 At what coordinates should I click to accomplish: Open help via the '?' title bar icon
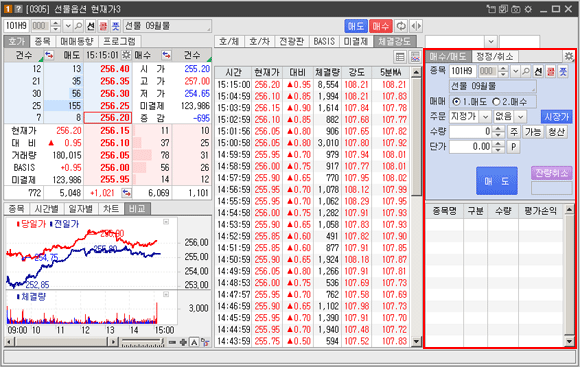pyautogui.click(x=18, y=9)
